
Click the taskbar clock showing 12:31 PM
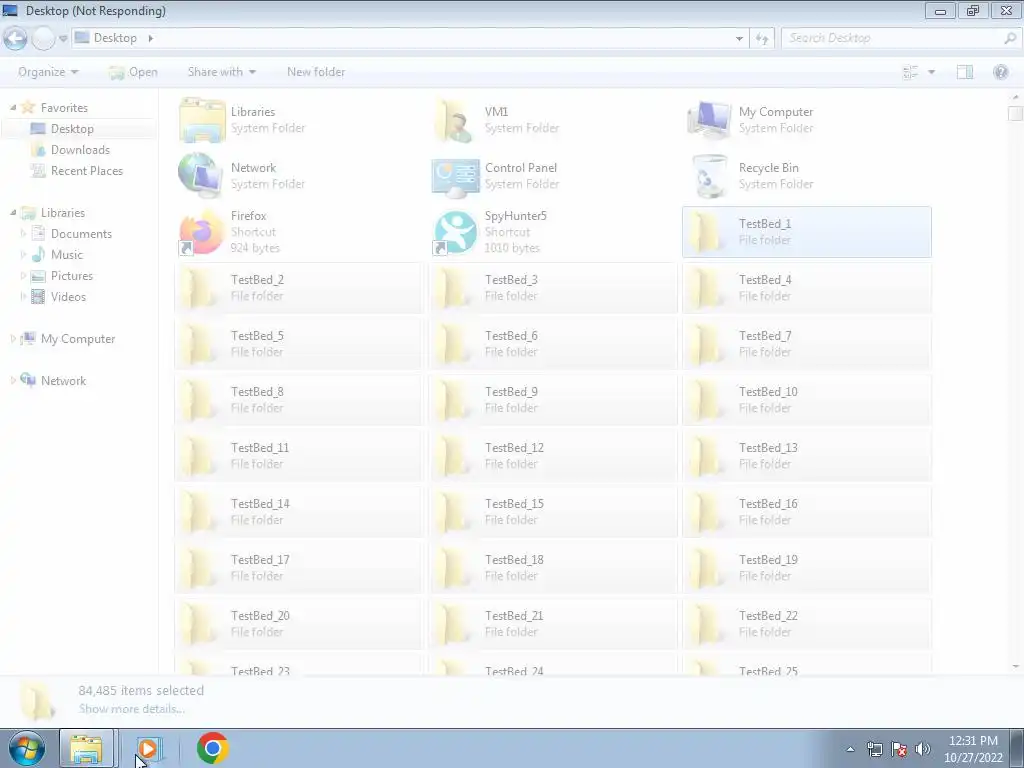(x=973, y=749)
